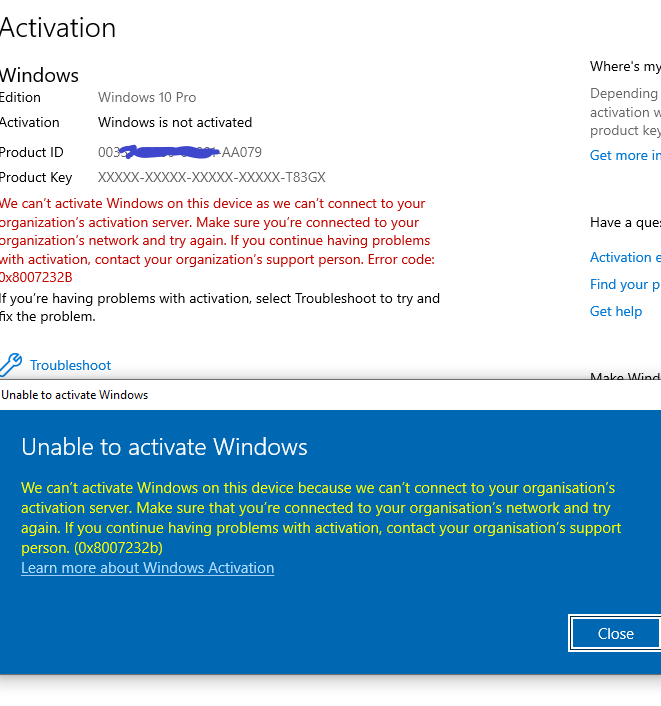
Task: Click the Product ID label
Action: 32,152
